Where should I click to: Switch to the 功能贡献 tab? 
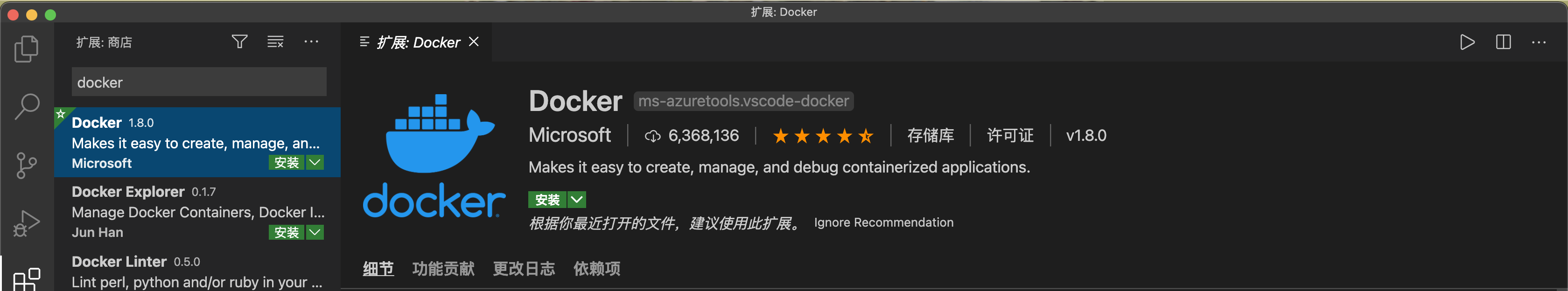[443, 269]
